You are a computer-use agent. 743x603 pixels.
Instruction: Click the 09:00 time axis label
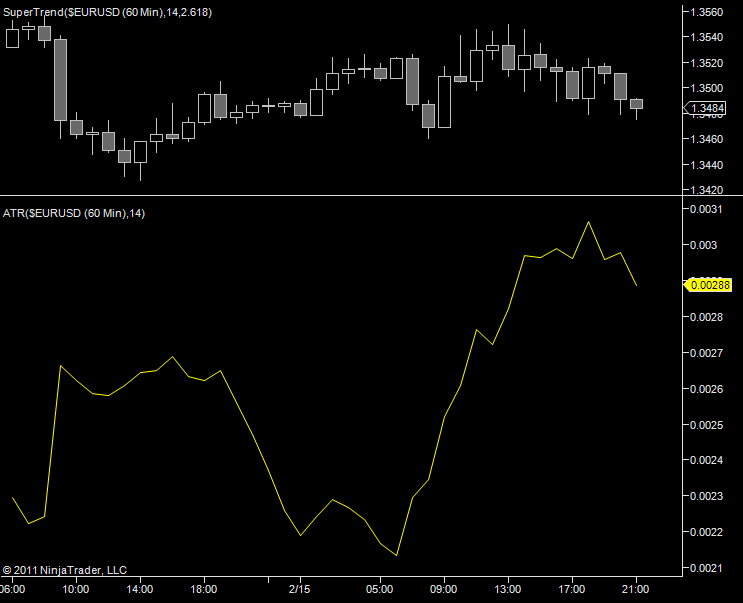444,589
